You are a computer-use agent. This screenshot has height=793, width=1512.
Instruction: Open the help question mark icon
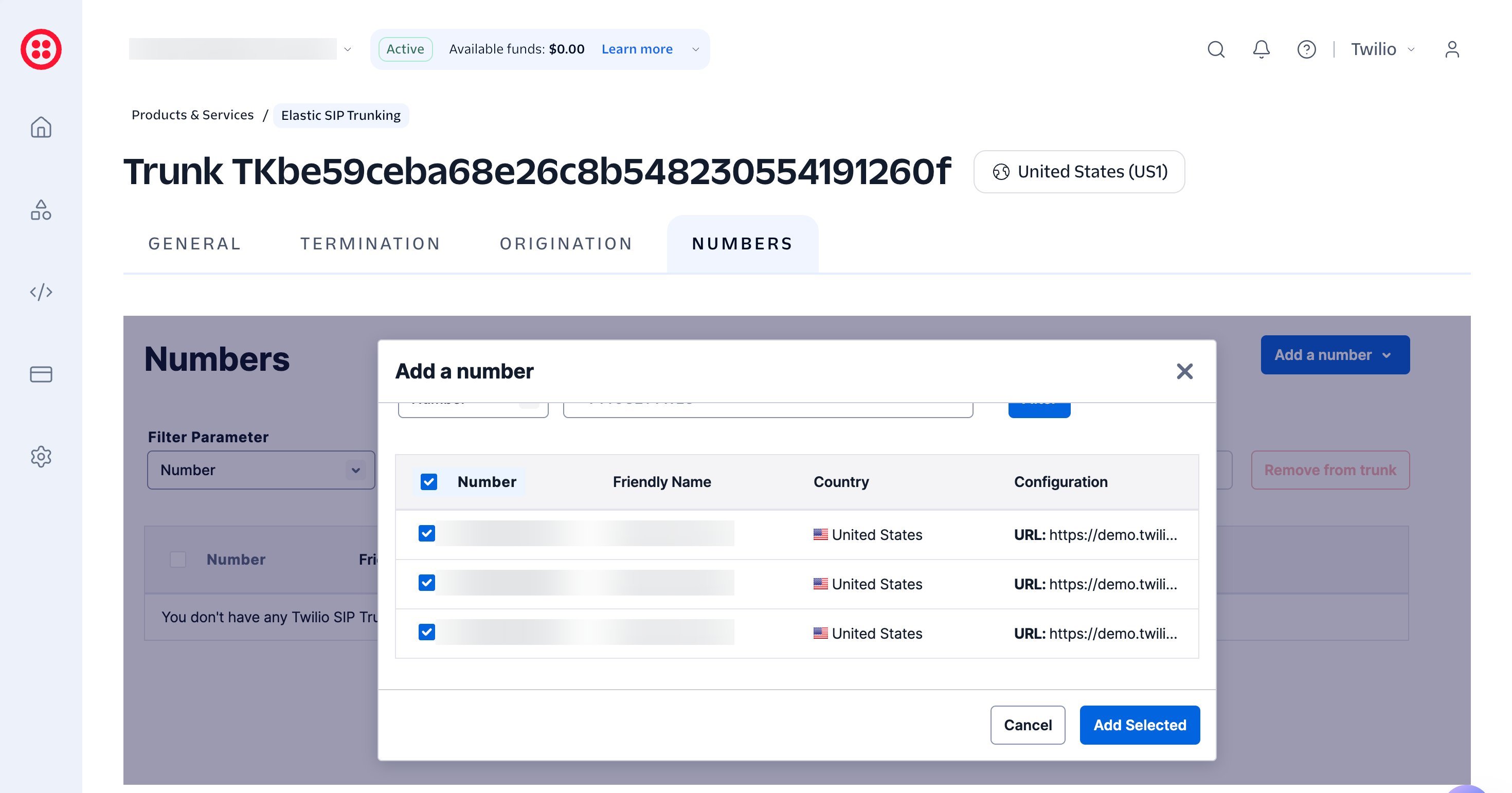coord(1307,49)
